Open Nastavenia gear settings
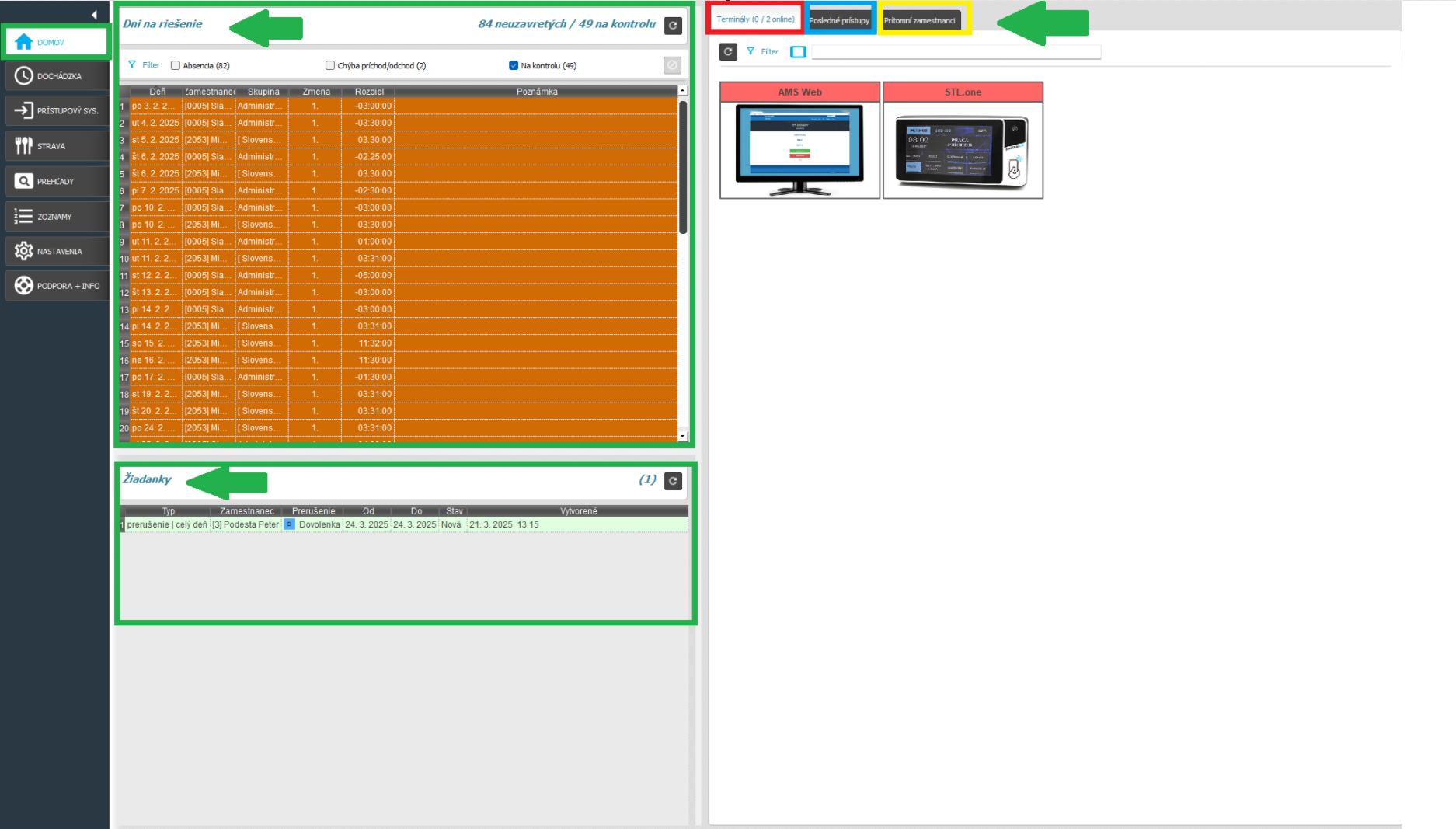The width and height of the screenshot is (1456, 829). tap(24, 251)
